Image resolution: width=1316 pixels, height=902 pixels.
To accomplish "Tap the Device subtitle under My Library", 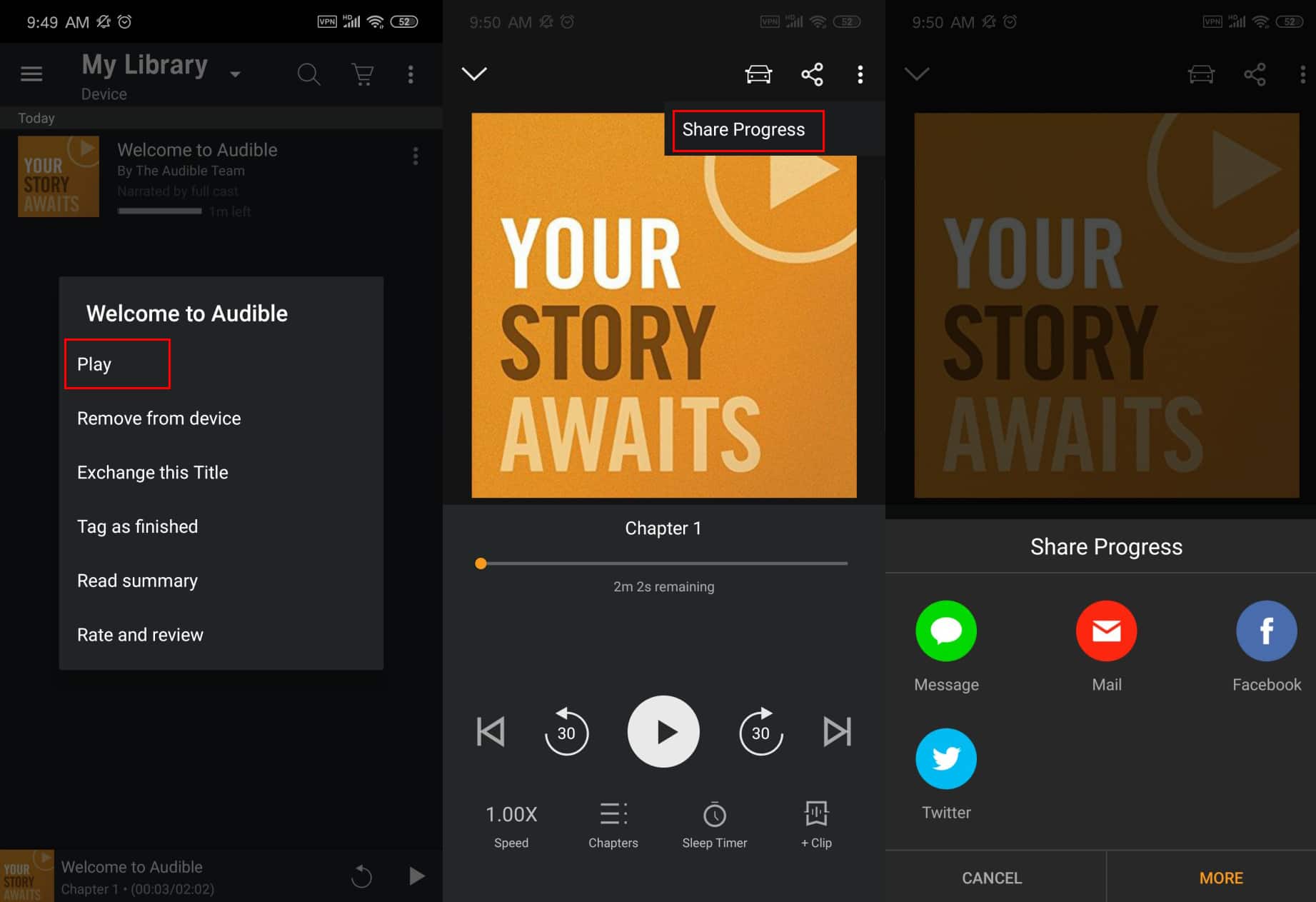I will click(x=104, y=94).
